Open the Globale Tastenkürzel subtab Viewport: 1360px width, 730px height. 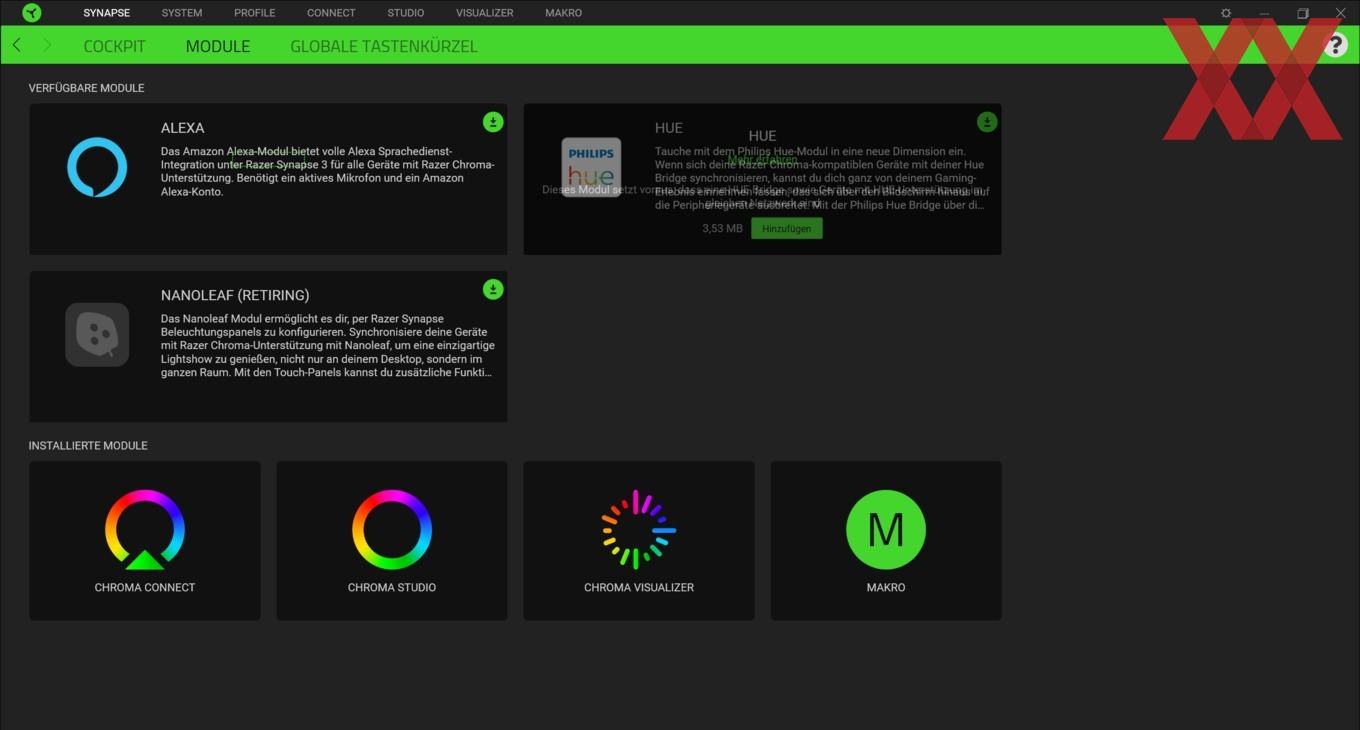(x=384, y=46)
